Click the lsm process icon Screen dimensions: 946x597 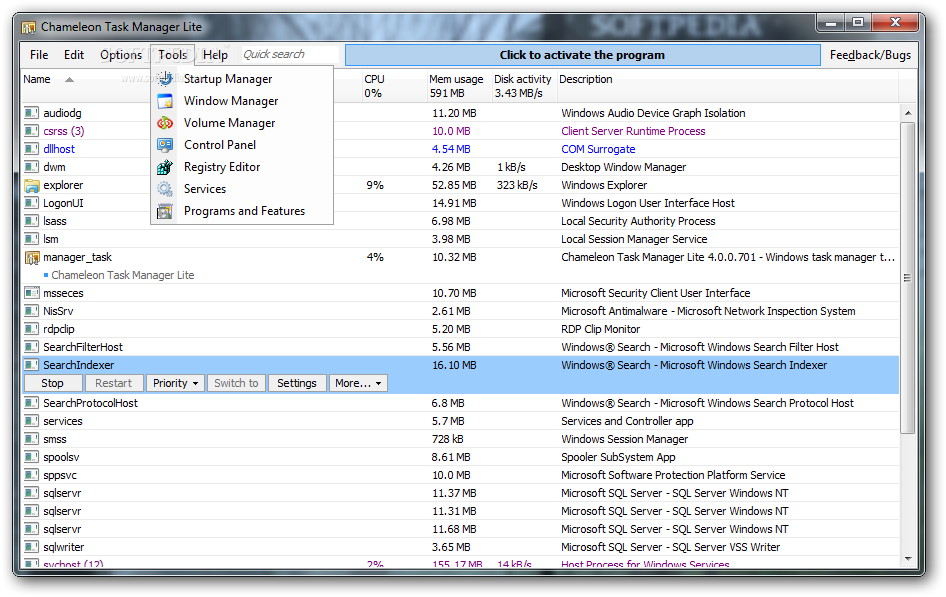click(x=31, y=239)
